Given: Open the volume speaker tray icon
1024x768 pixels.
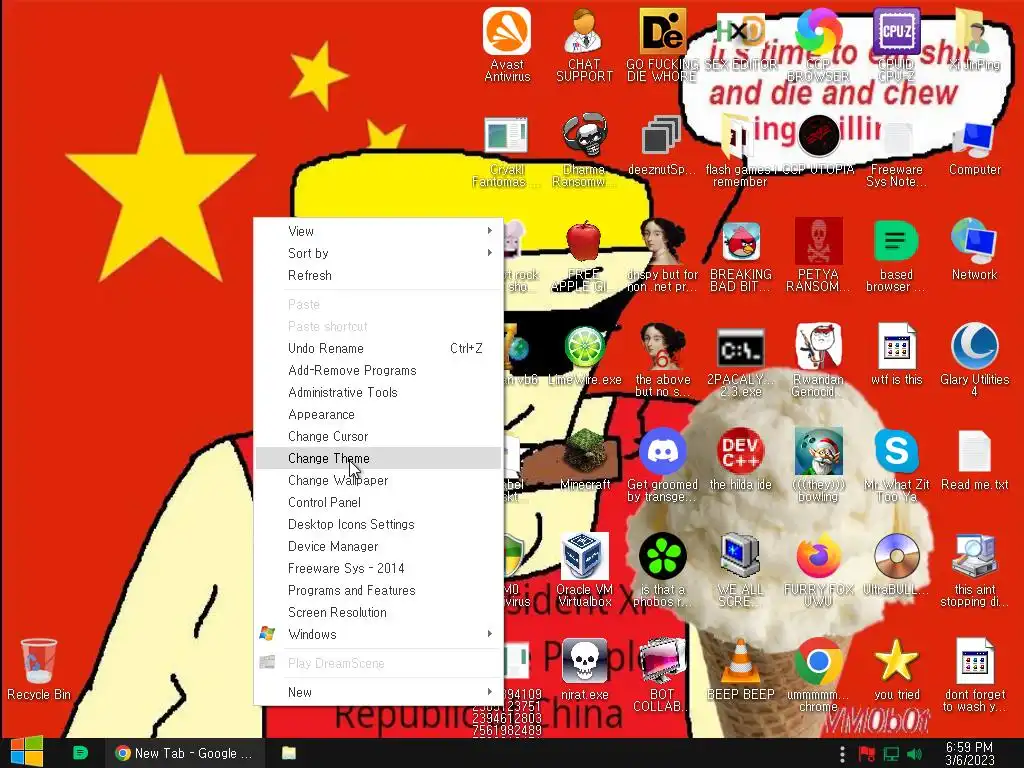Looking at the screenshot, I should [x=915, y=755].
